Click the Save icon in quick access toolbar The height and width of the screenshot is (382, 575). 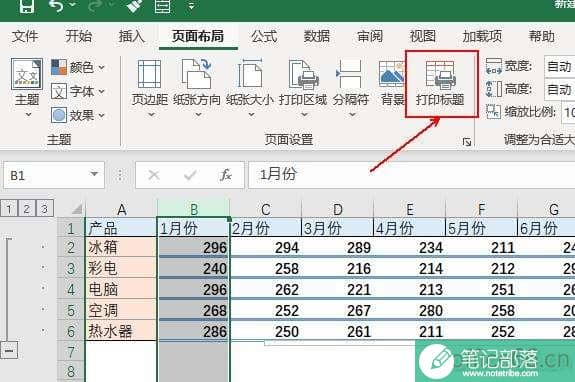pos(27,6)
